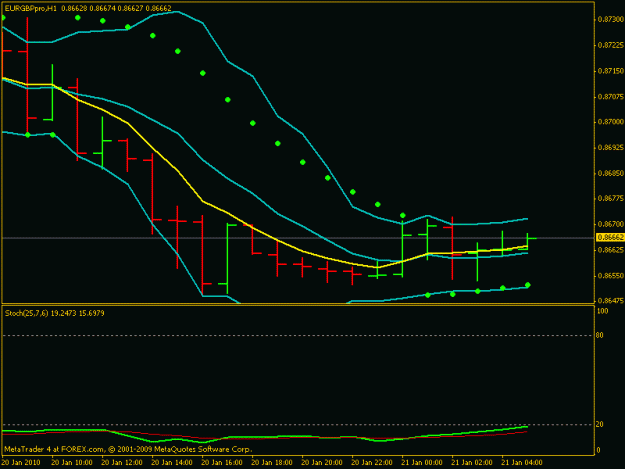Select the 0 level on stochastic scale
Viewport: 625px width, 469px height.
tap(598, 451)
